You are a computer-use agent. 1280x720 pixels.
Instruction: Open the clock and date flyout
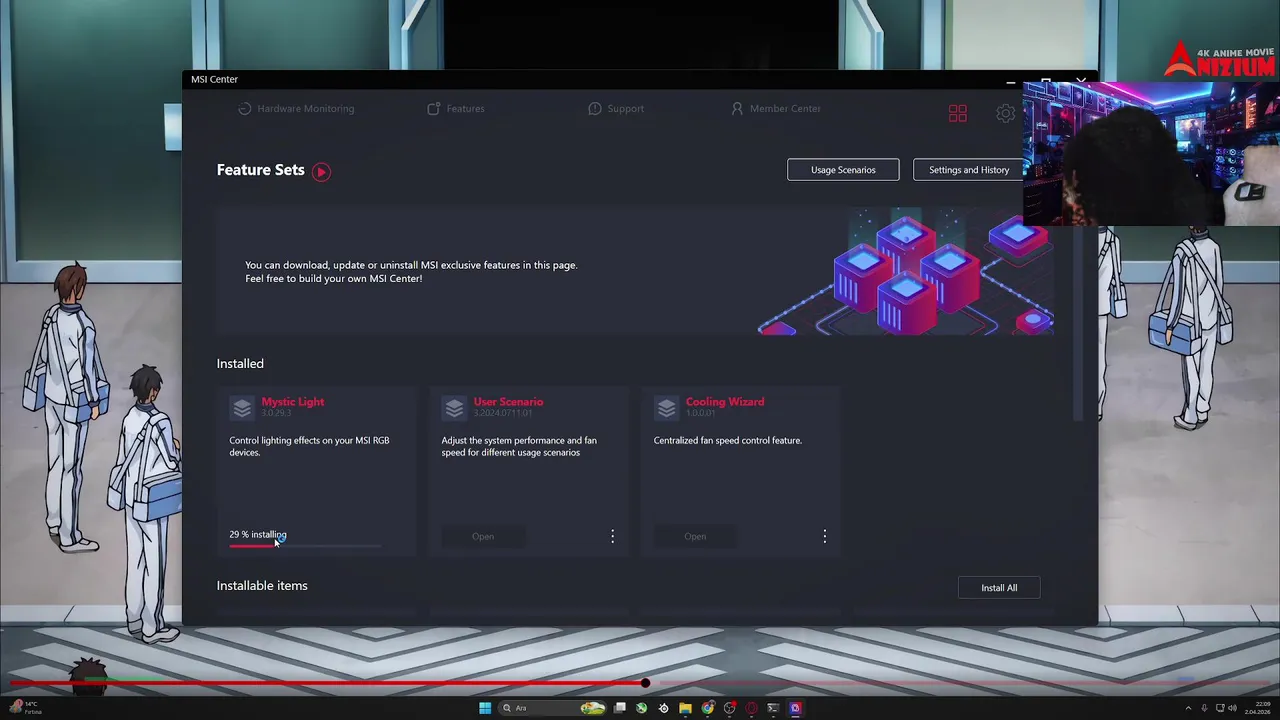(x=1259, y=708)
